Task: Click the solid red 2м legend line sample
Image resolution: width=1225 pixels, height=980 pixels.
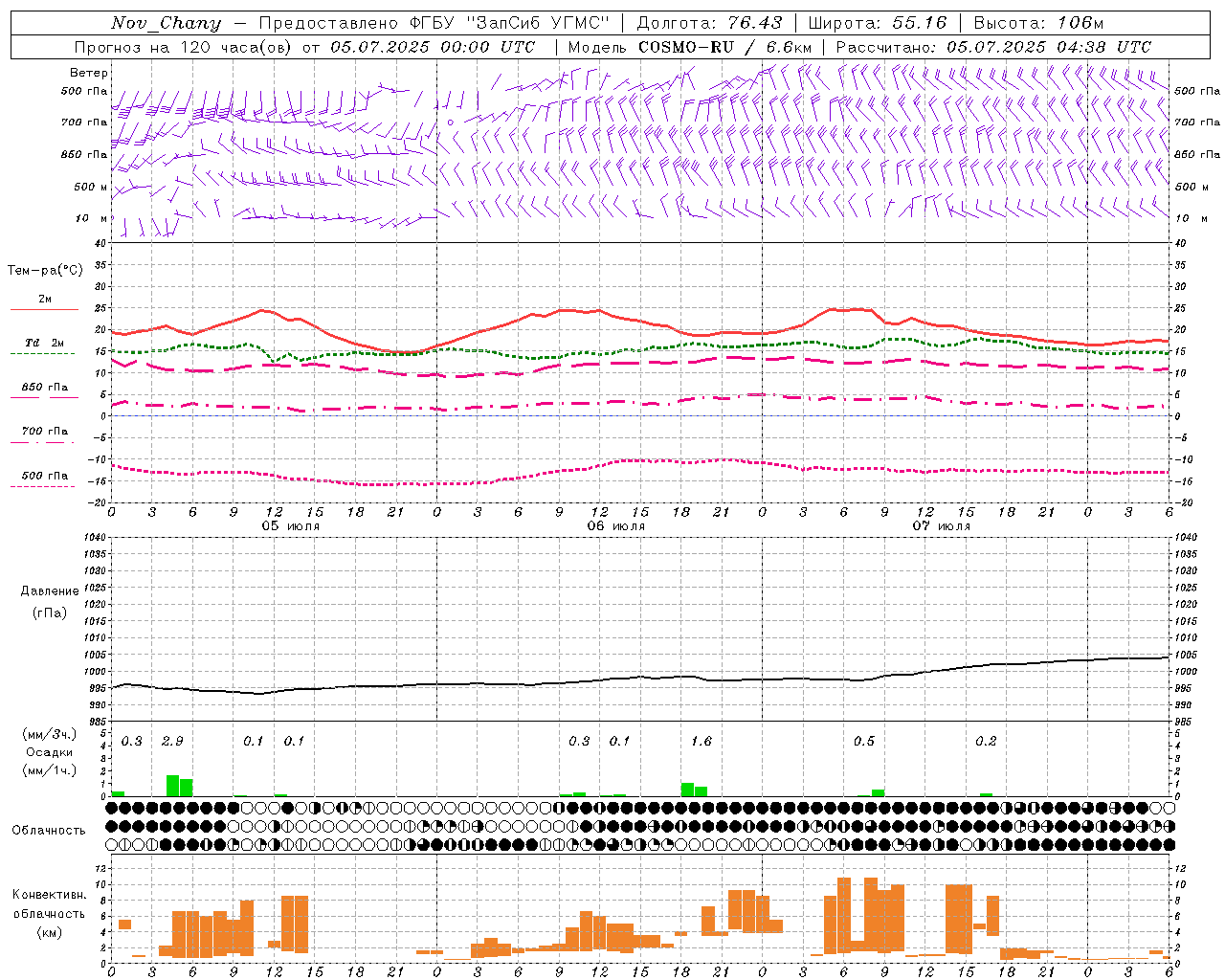Action: tap(44, 309)
